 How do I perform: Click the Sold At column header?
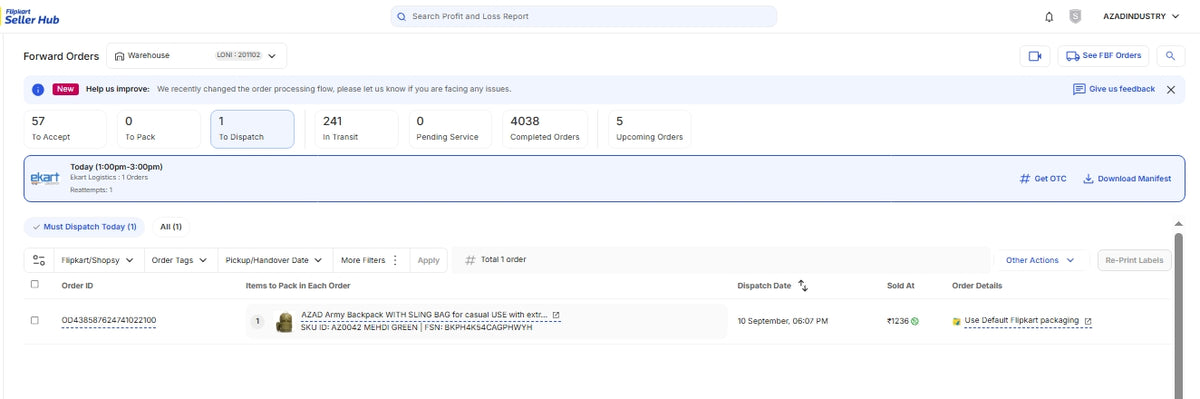[x=901, y=286]
